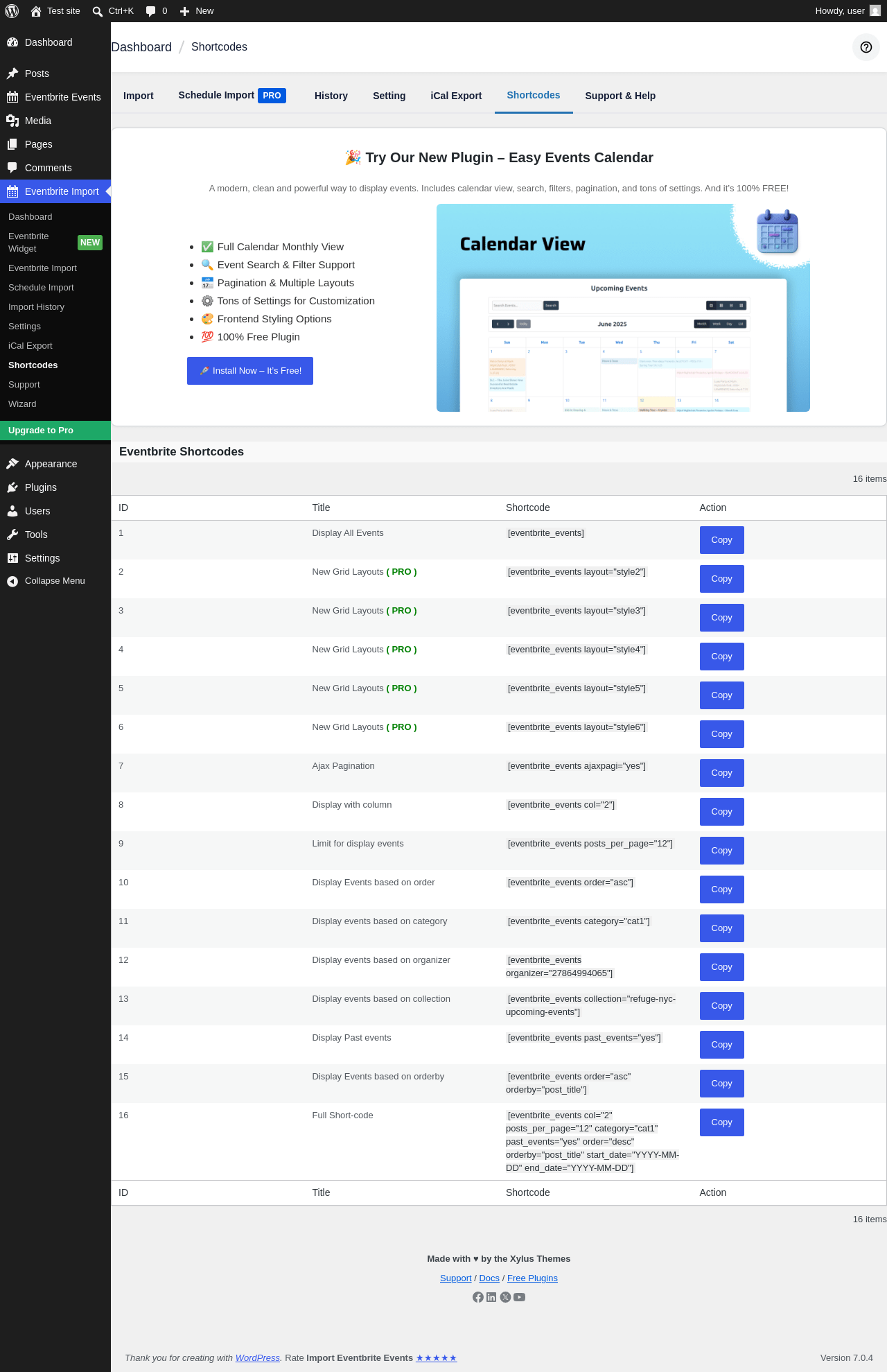Open the Import tab
887x1372 pixels.
pos(139,96)
